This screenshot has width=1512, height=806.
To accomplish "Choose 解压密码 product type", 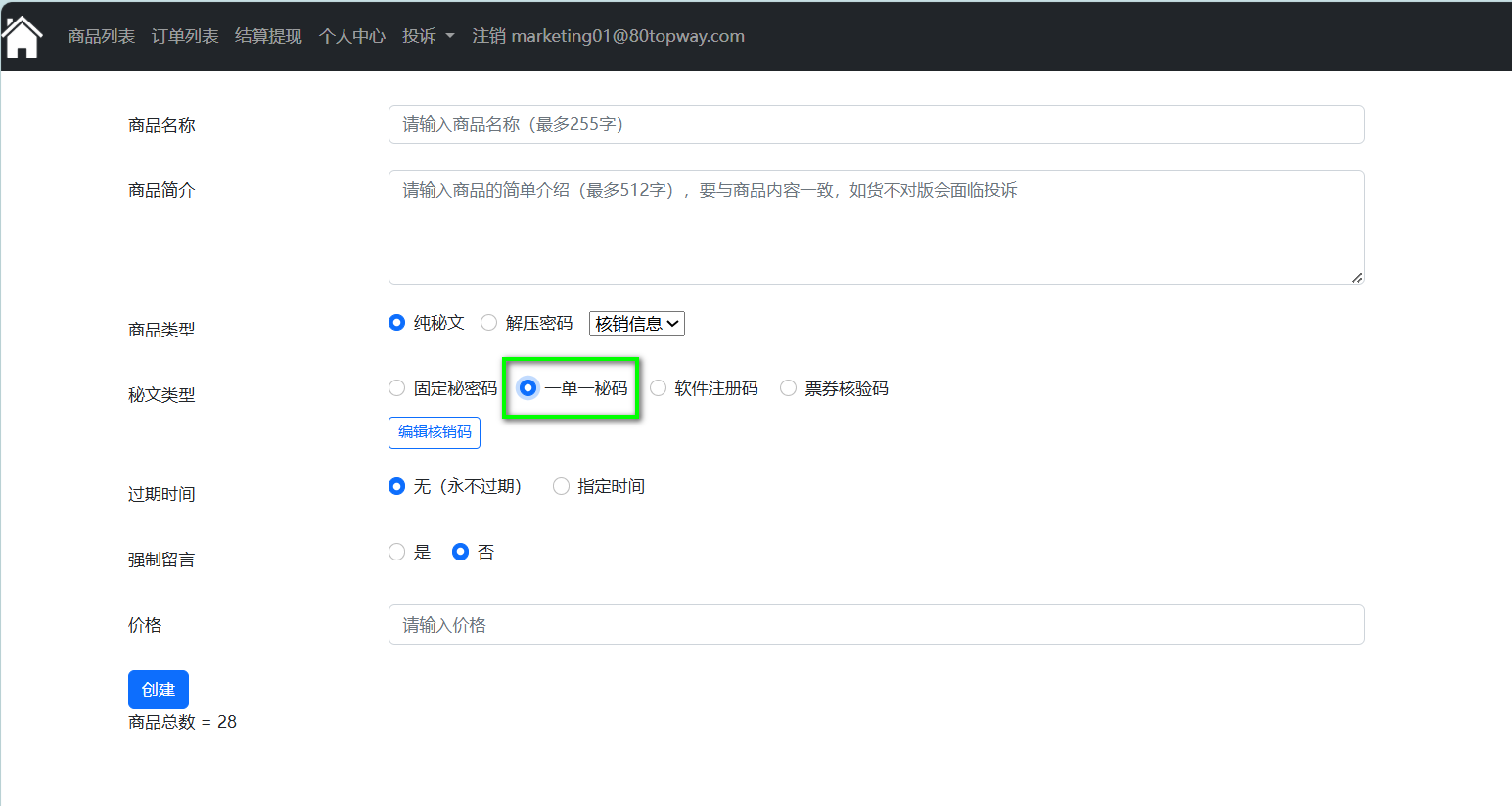I will pos(489,323).
